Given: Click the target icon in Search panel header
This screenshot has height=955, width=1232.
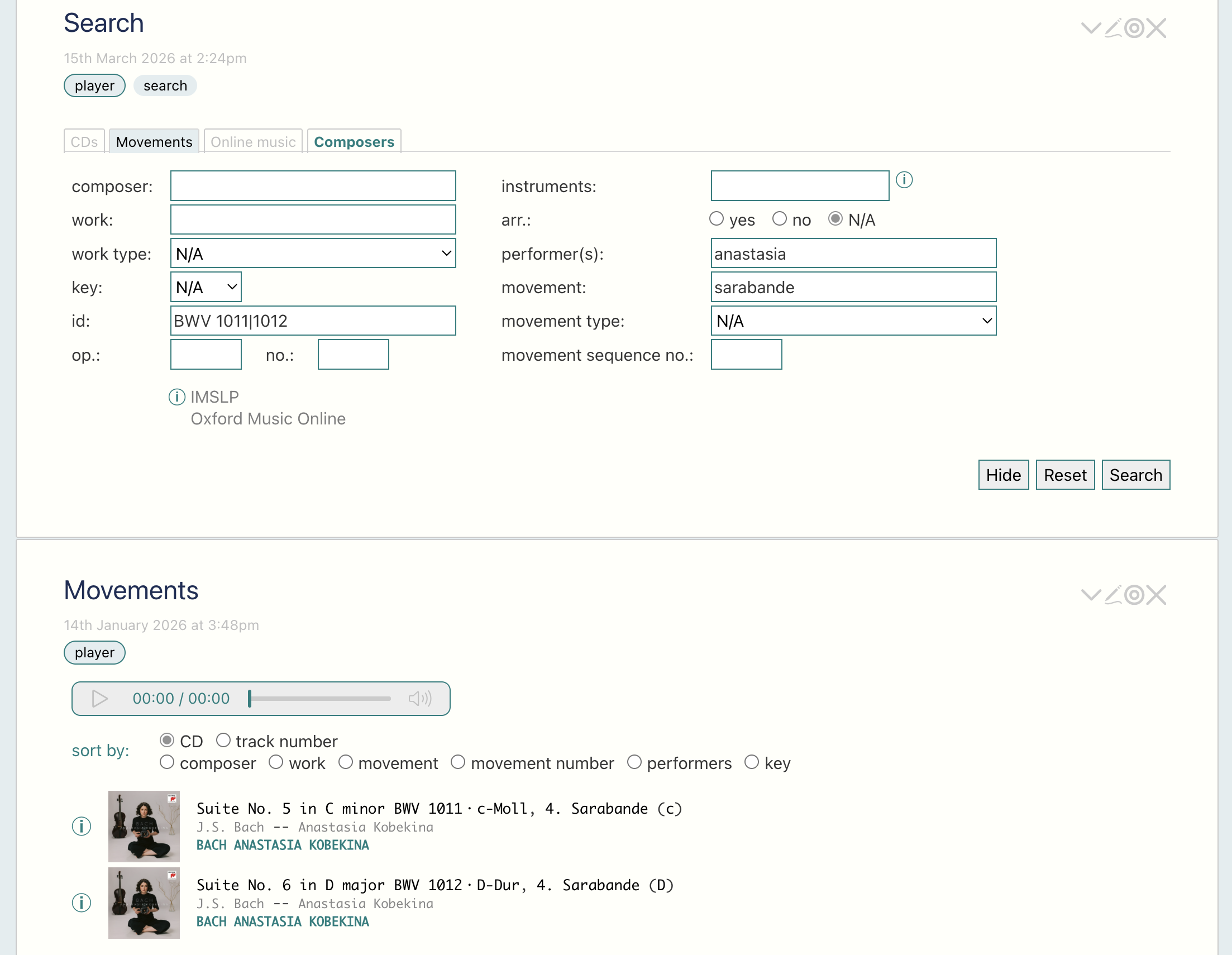Looking at the screenshot, I should pyautogui.click(x=1134, y=27).
